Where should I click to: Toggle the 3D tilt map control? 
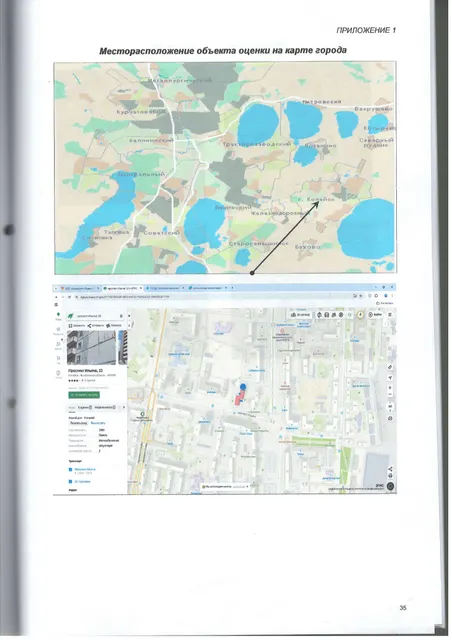pos(390,407)
